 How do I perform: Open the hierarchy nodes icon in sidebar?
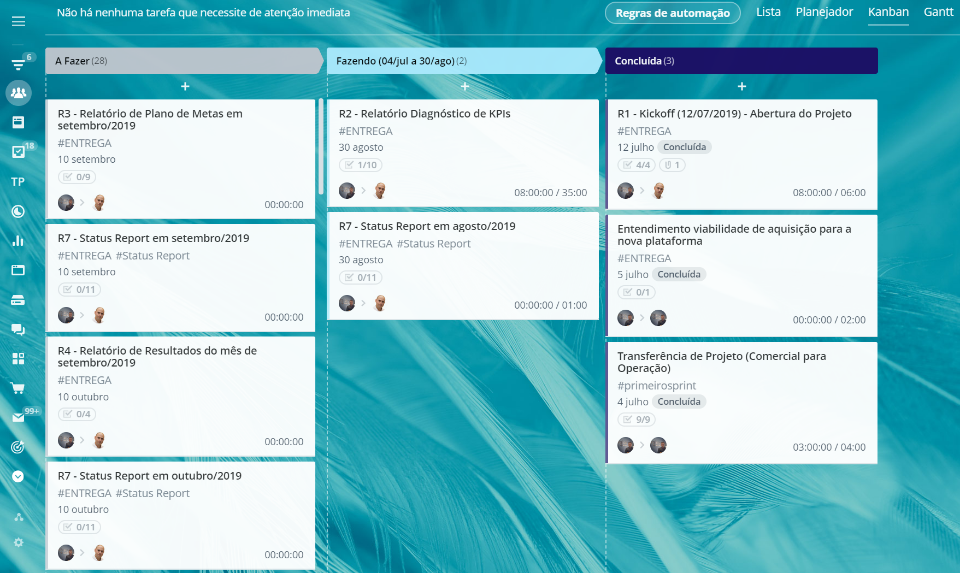tap(19, 517)
